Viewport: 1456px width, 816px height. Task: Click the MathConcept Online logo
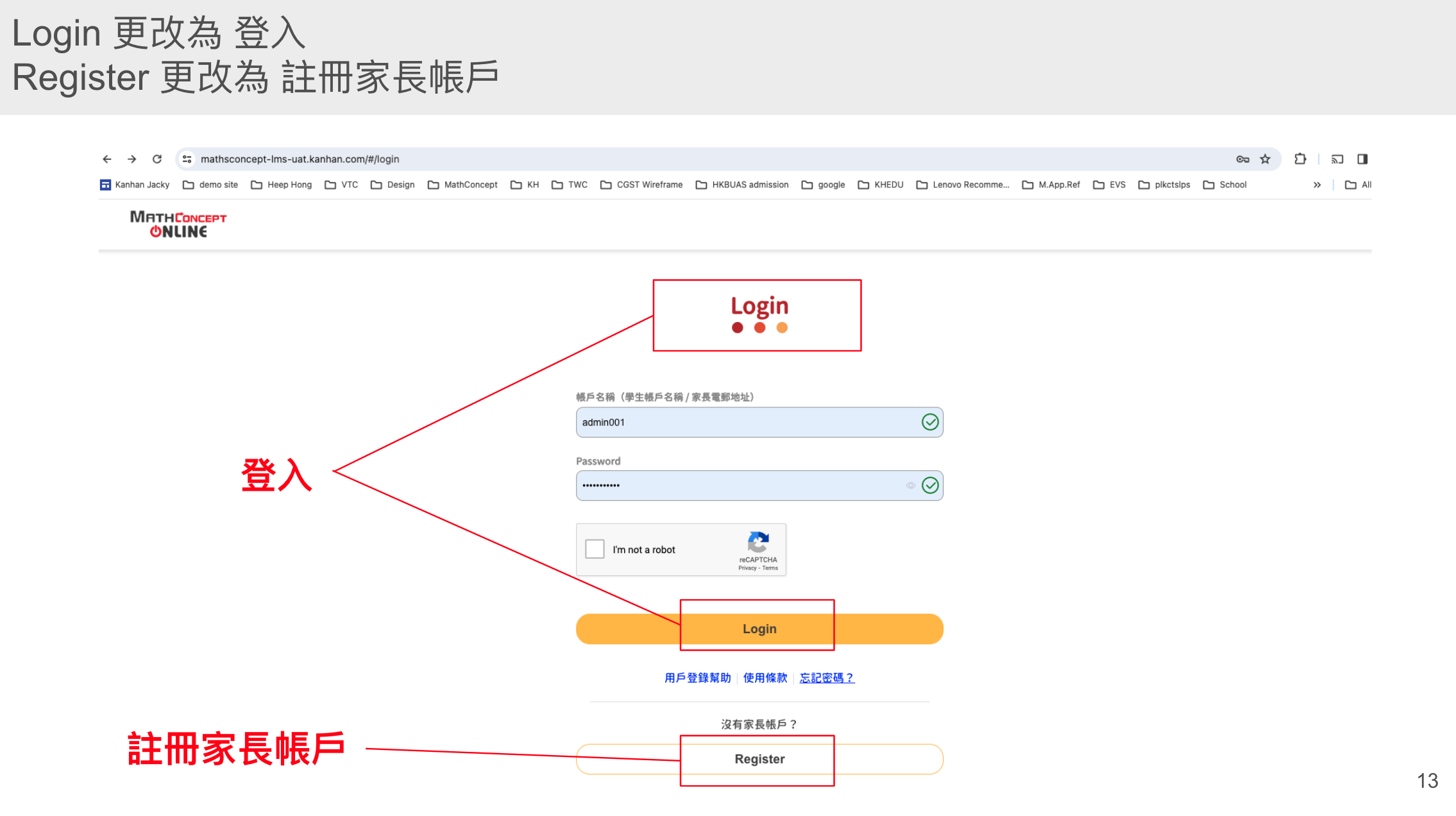(178, 225)
